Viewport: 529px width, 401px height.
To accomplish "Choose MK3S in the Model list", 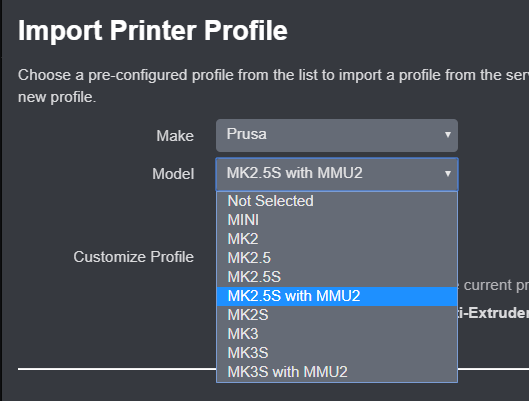I will tap(337, 353).
